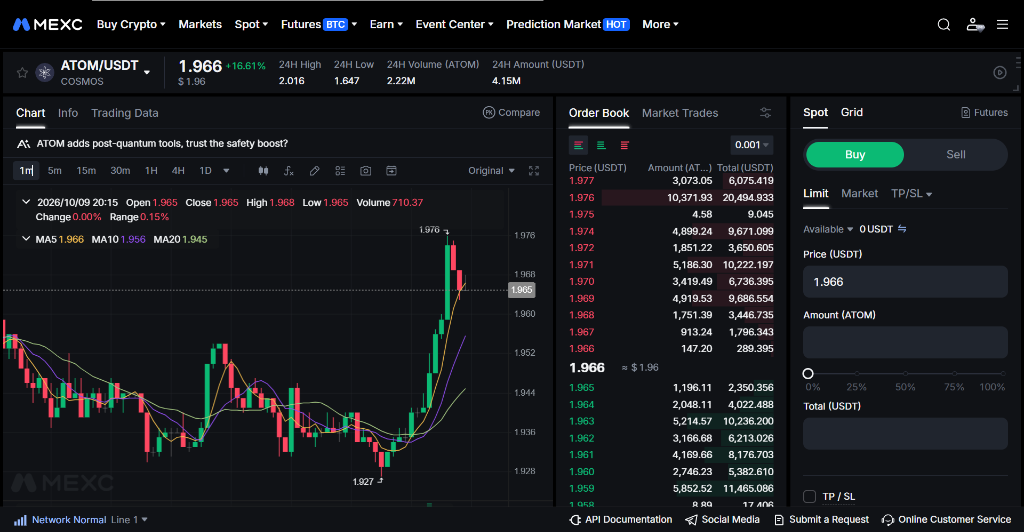
Task: Open more timeframes dropdown arrow
Action: [227, 171]
